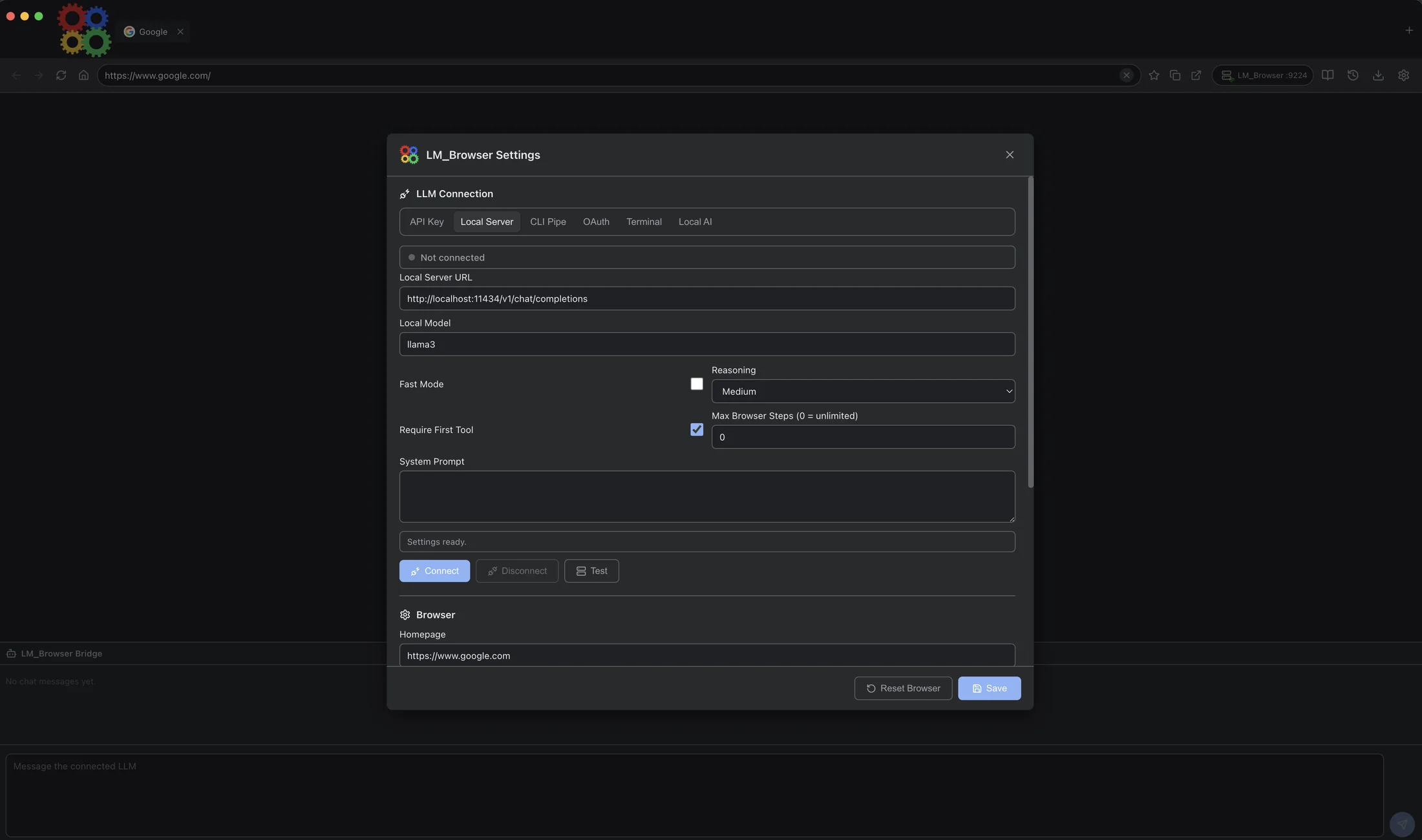Click the Connect button
The image size is (1422, 840).
tap(434, 571)
